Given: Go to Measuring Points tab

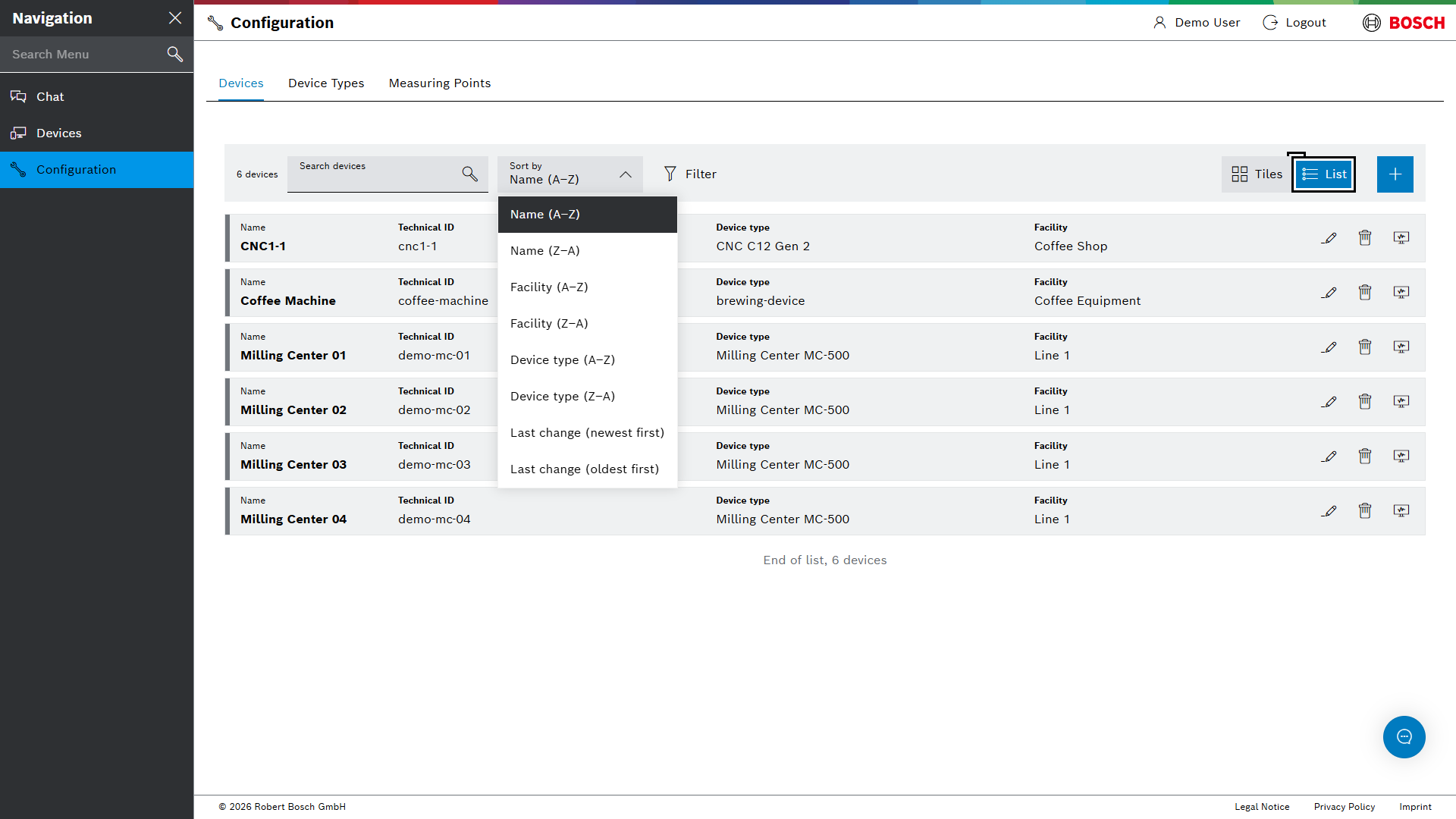Looking at the screenshot, I should tap(440, 83).
